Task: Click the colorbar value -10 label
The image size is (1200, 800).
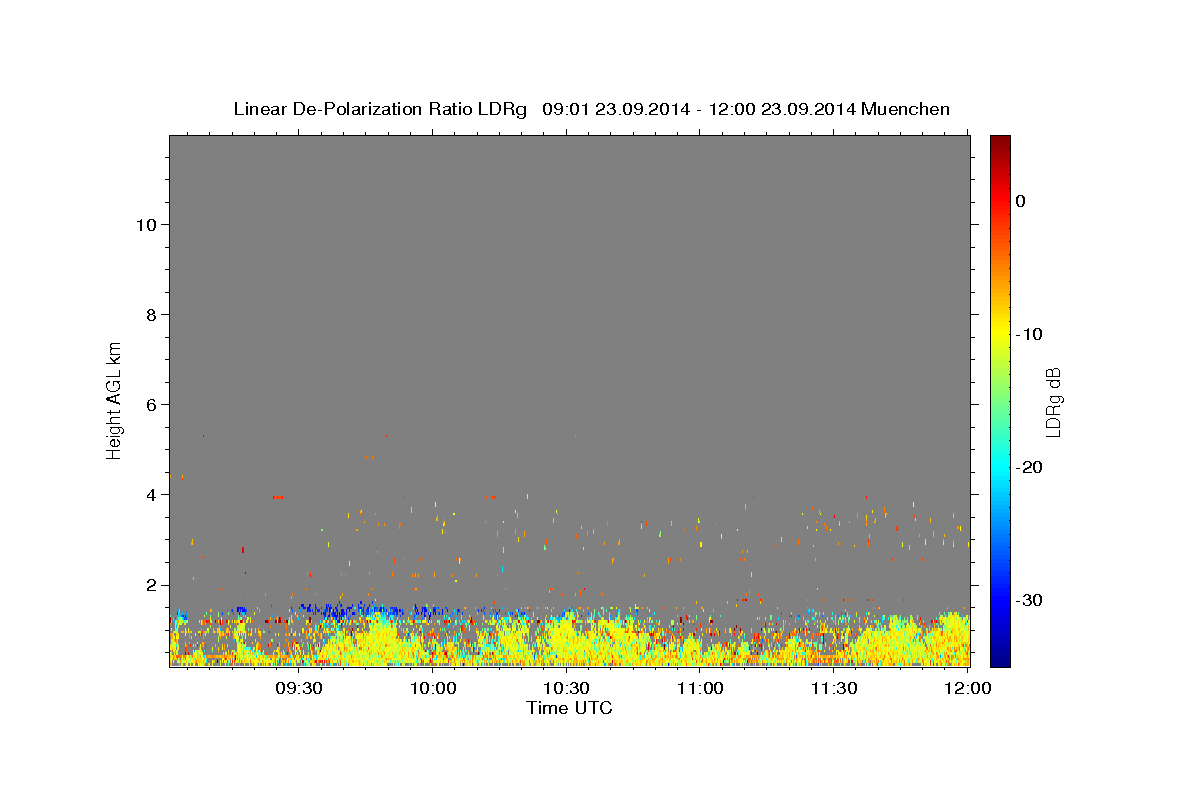Action: click(x=1029, y=334)
